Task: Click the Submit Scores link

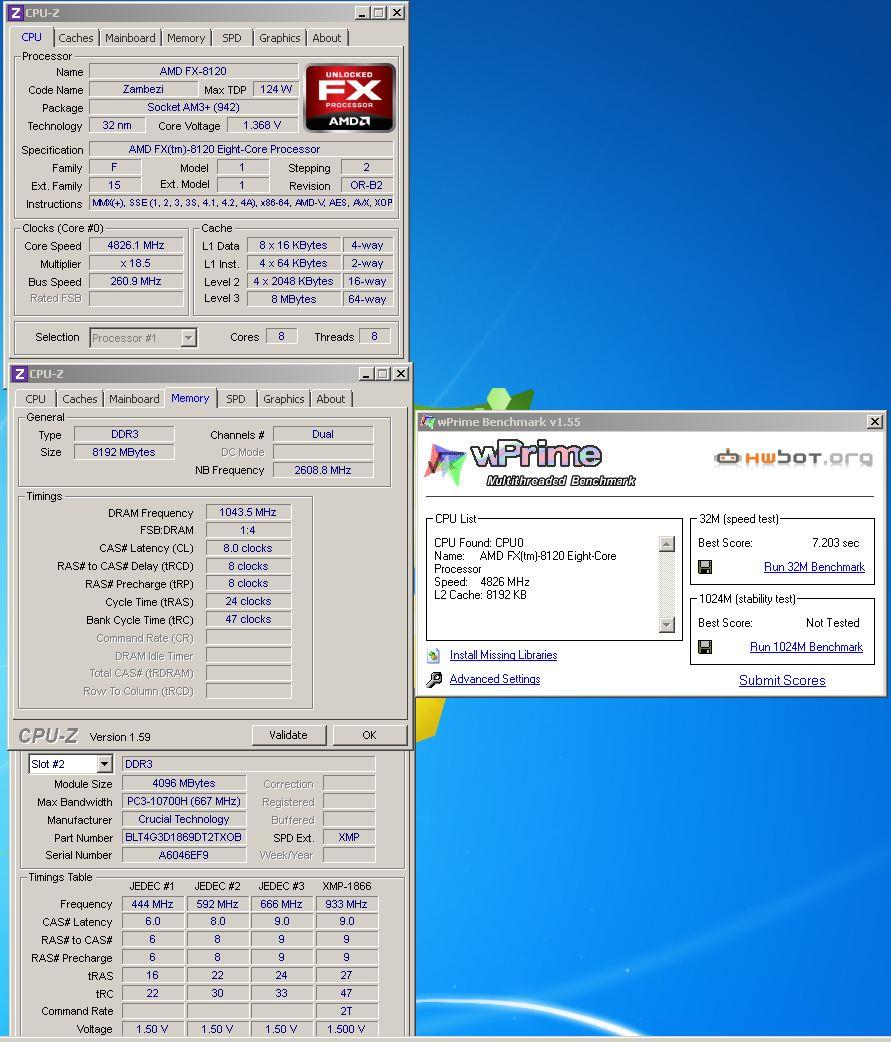Action: coord(782,680)
